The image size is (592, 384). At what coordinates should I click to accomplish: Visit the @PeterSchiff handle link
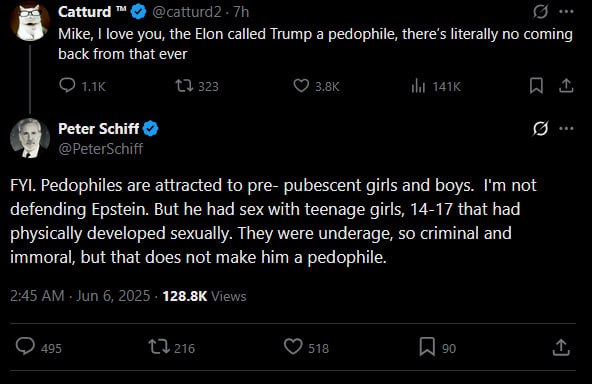[x=101, y=149]
